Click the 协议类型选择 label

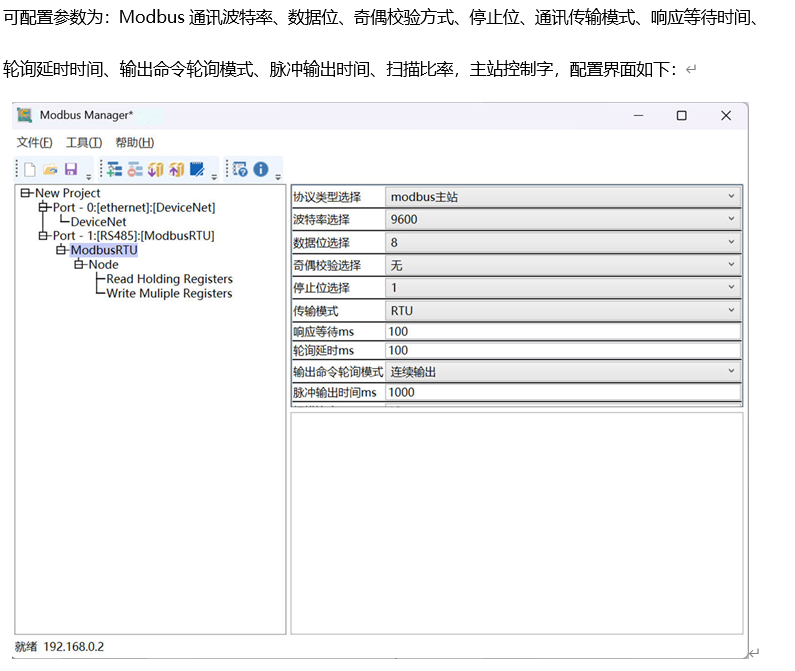(327, 197)
